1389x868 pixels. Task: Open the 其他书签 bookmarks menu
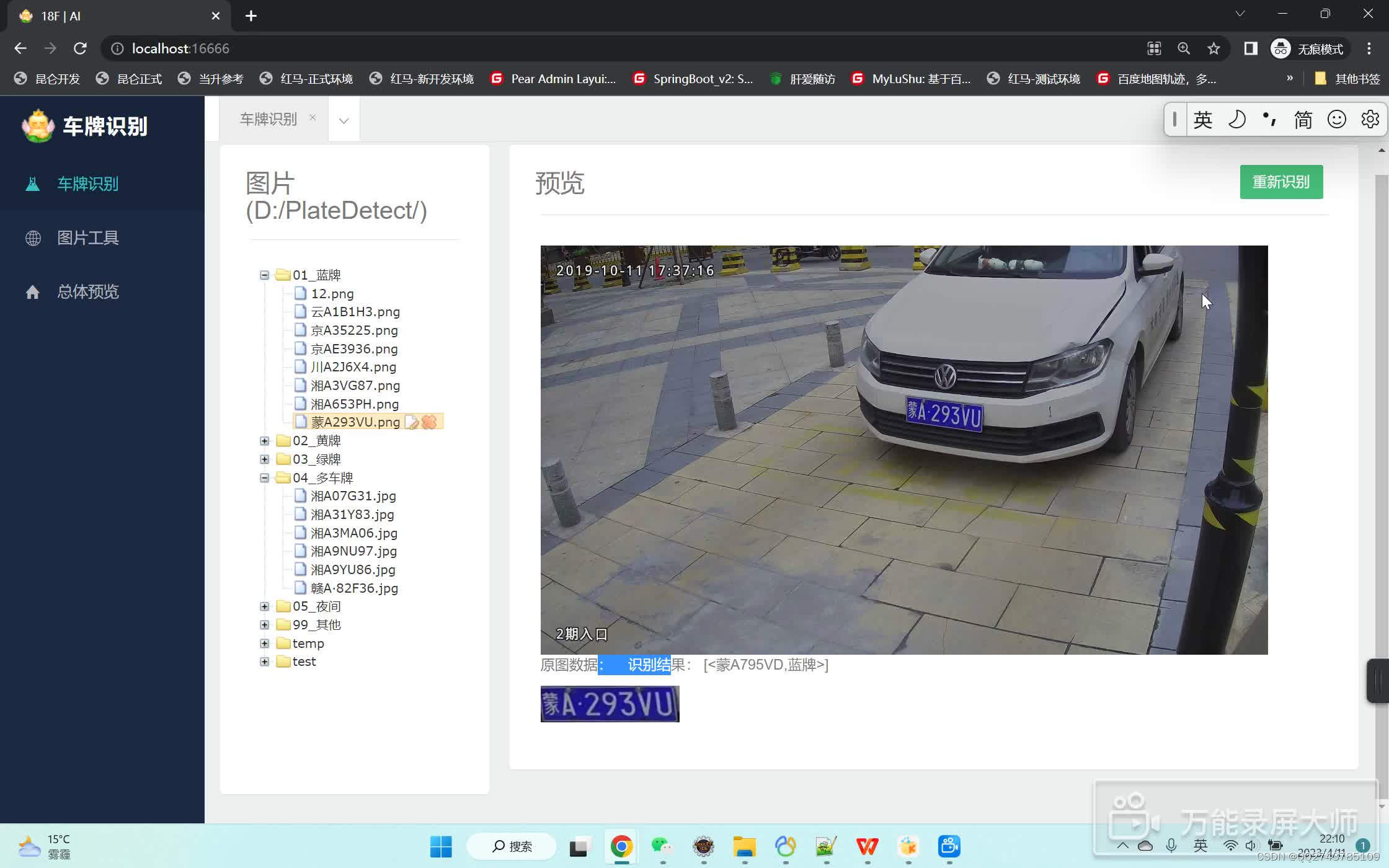click(1356, 79)
